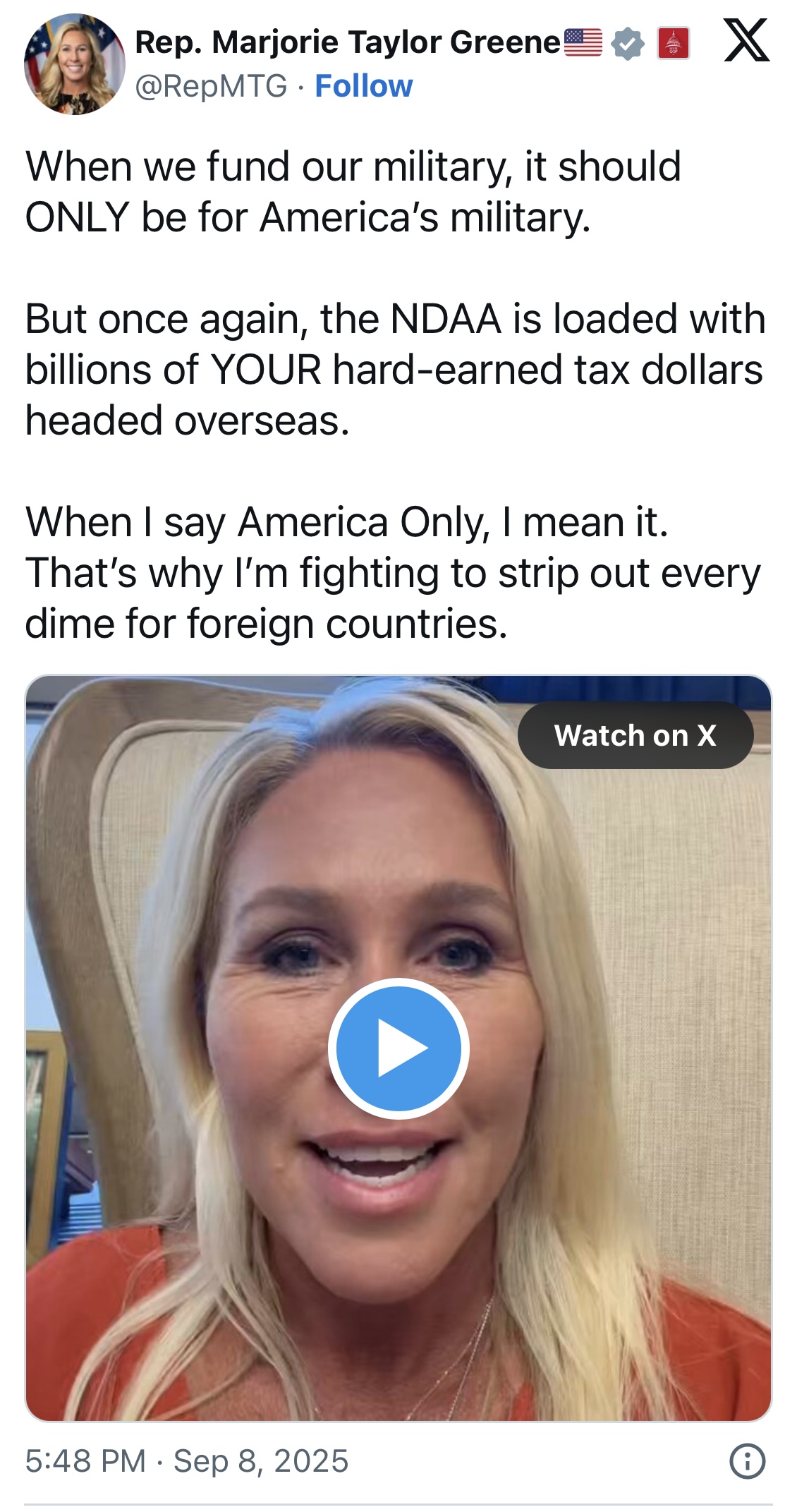
Task: Click the text "dime for foreign countries."
Action: pos(267,624)
